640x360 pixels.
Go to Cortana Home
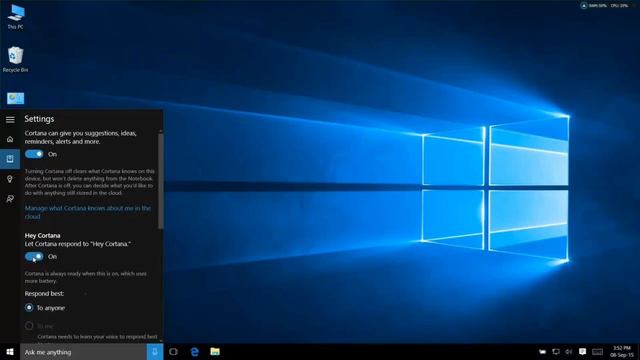10,139
